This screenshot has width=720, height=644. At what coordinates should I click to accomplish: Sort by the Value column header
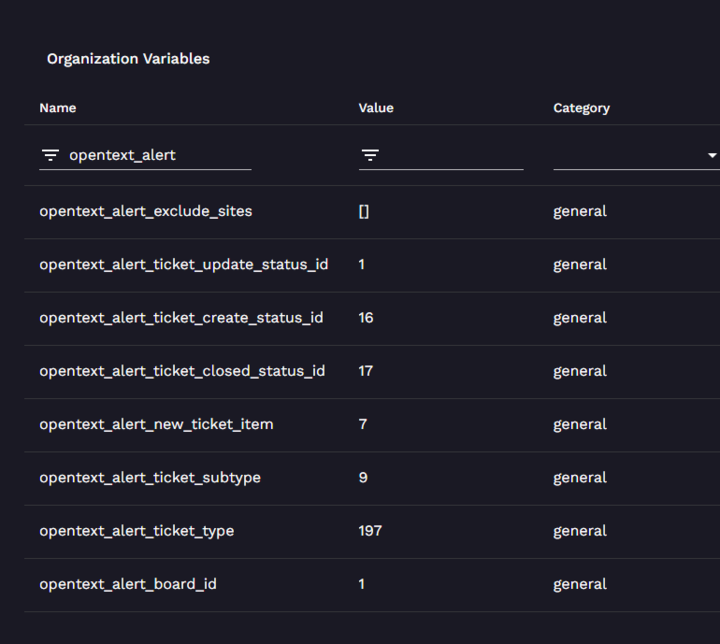(376, 108)
